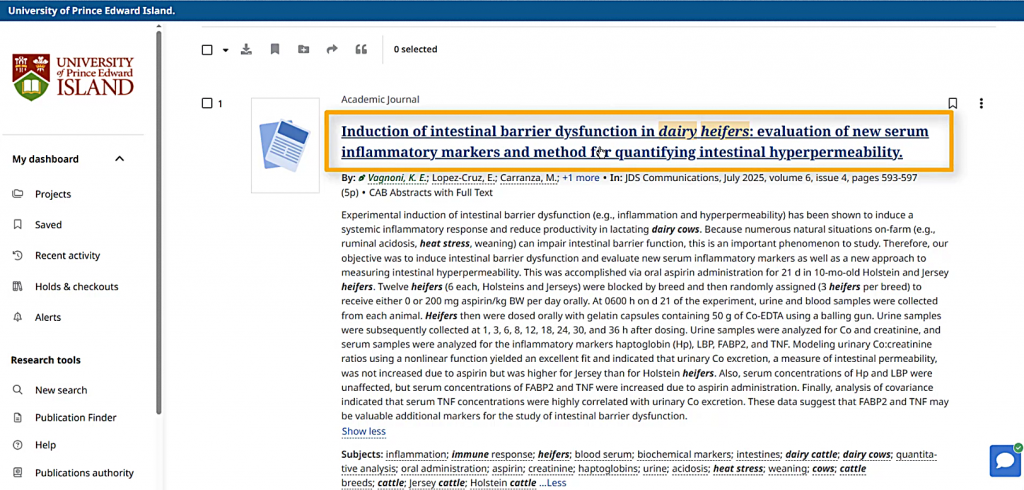The width and height of the screenshot is (1024, 490).
Task: Click the add to project folder icon
Action: click(303, 49)
